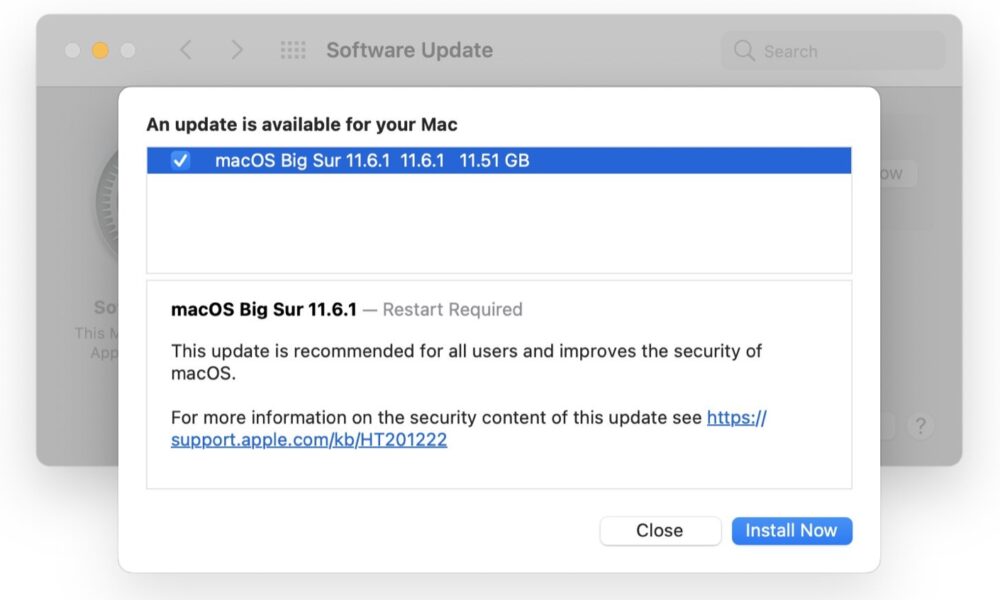The height and width of the screenshot is (600, 1000).
Task: Click the bold macOS Big Sur 11.6.1 description title
Action: click(264, 309)
